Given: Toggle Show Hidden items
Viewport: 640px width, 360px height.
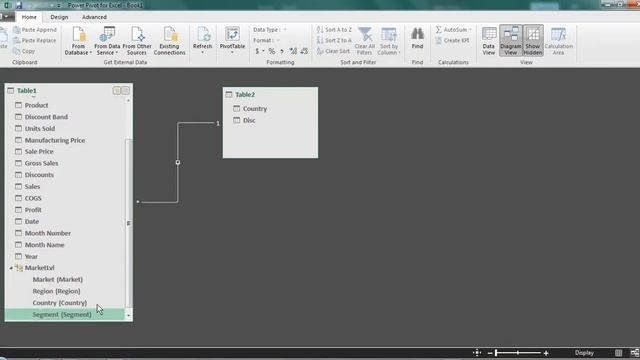Looking at the screenshot, I should coord(533,41).
